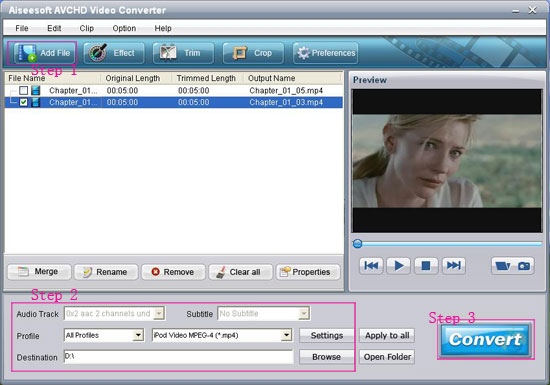The image size is (550, 385).
Task: Open Preferences from the toolbar
Action: click(326, 53)
